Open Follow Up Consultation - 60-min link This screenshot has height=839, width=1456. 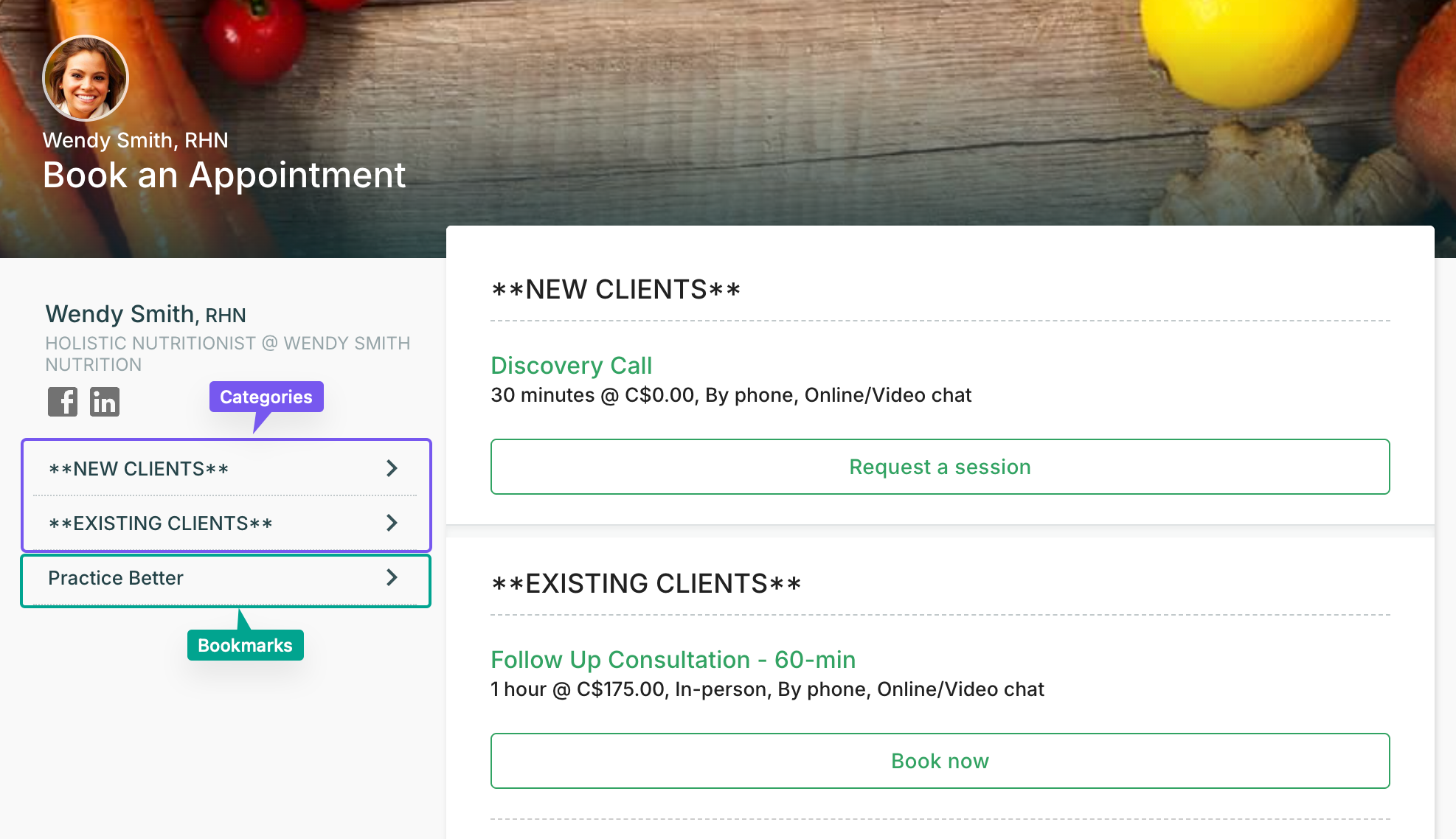(673, 660)
